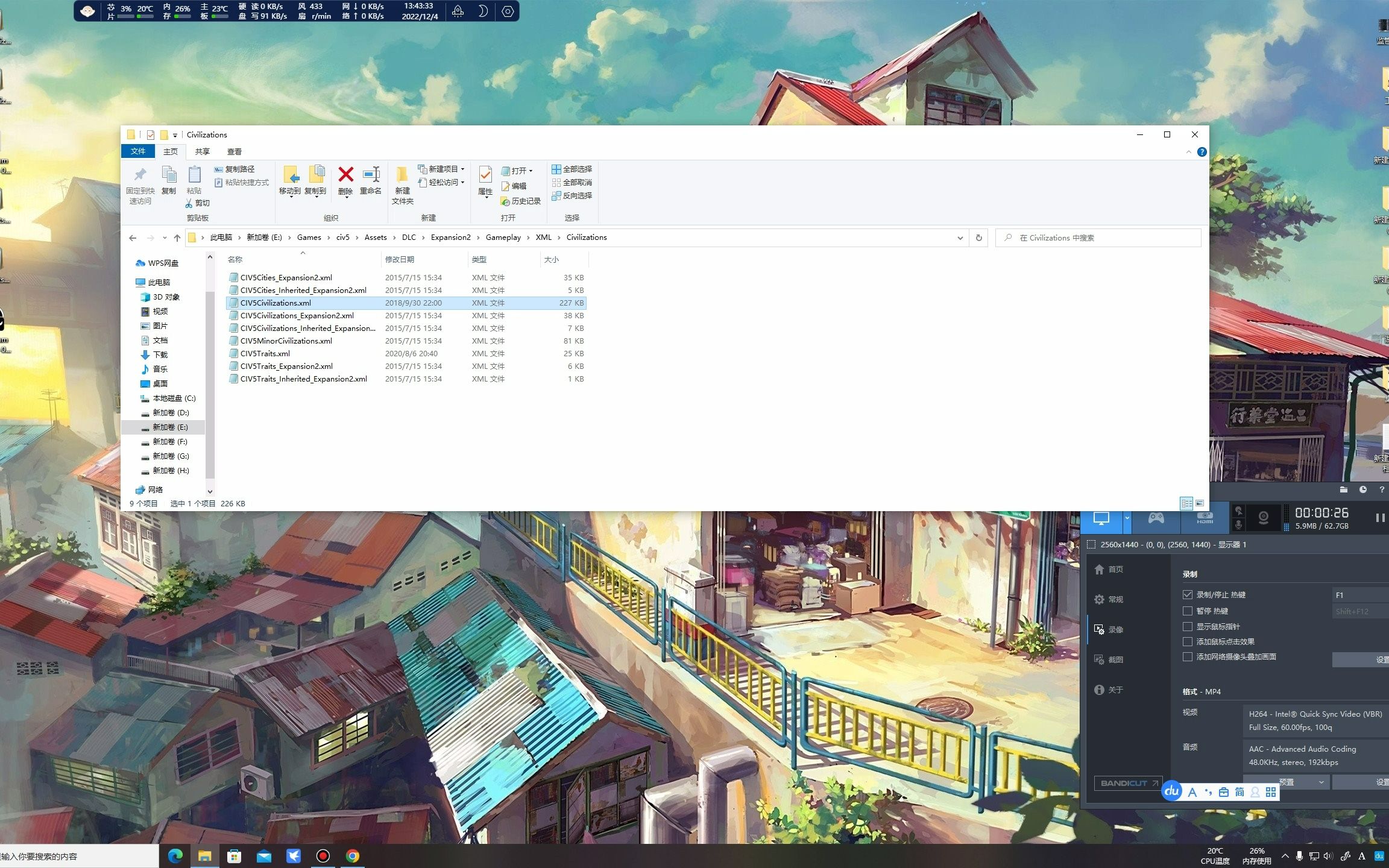Image resolution: width=1389 pixels, height=868 pixels.
Task: Open Bandicam Home (首页) sidebar tab
Action: (1109, 569)
